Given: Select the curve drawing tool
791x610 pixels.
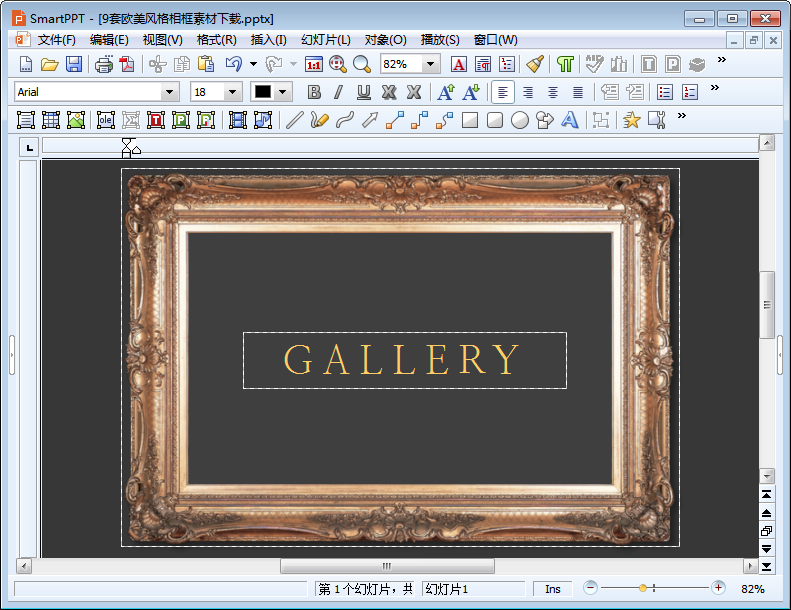Looking at the screenshot, I should (x=345, y=120).
